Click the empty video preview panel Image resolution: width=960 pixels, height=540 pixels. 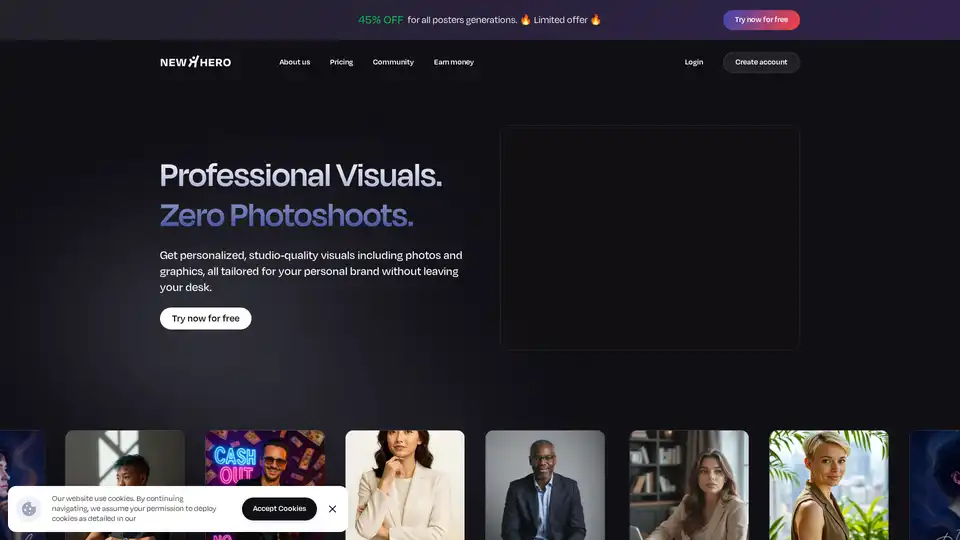(649, 237)
